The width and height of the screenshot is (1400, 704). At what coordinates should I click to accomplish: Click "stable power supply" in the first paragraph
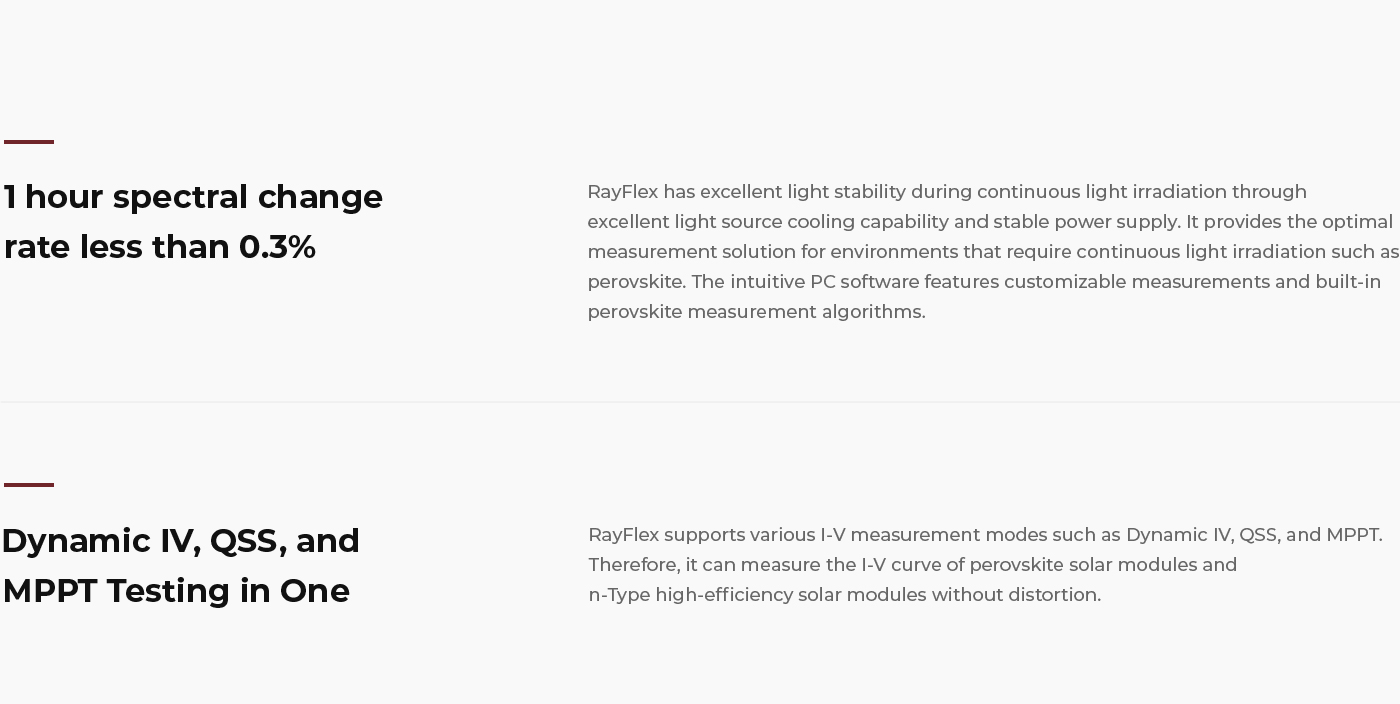[x=1086, y=222]
